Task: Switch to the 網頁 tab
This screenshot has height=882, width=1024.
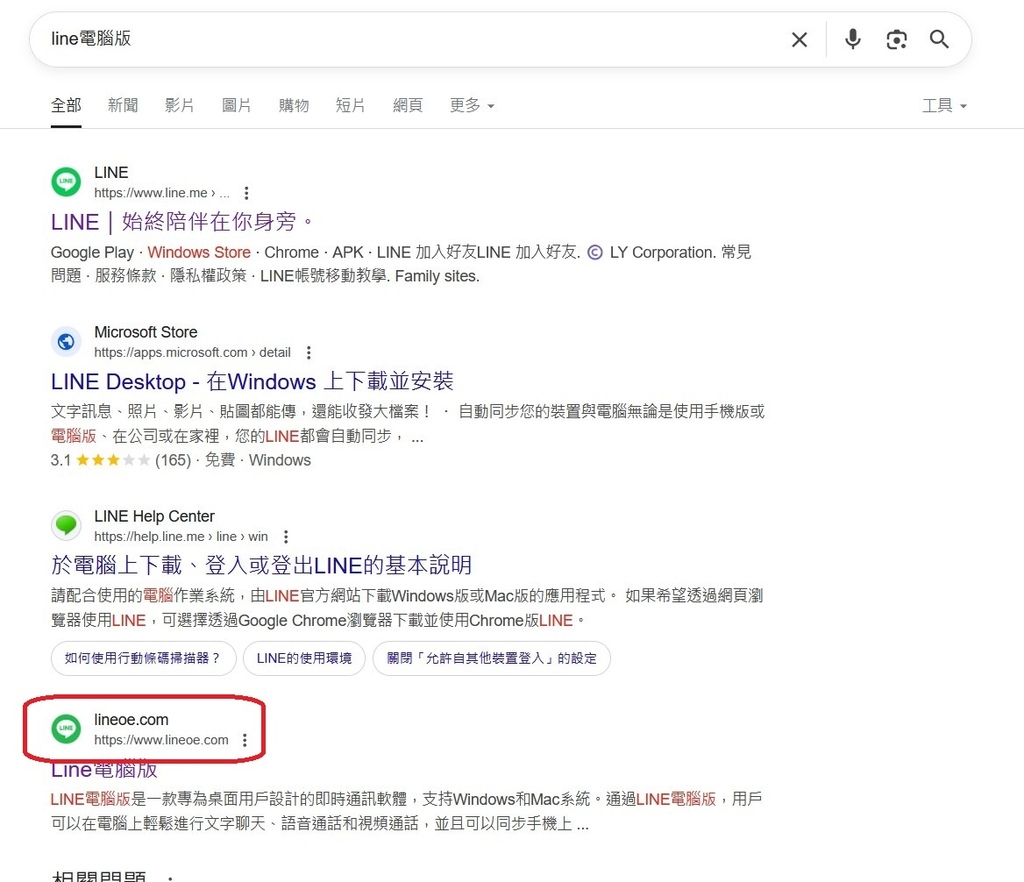Action: [x=408, y=106]
